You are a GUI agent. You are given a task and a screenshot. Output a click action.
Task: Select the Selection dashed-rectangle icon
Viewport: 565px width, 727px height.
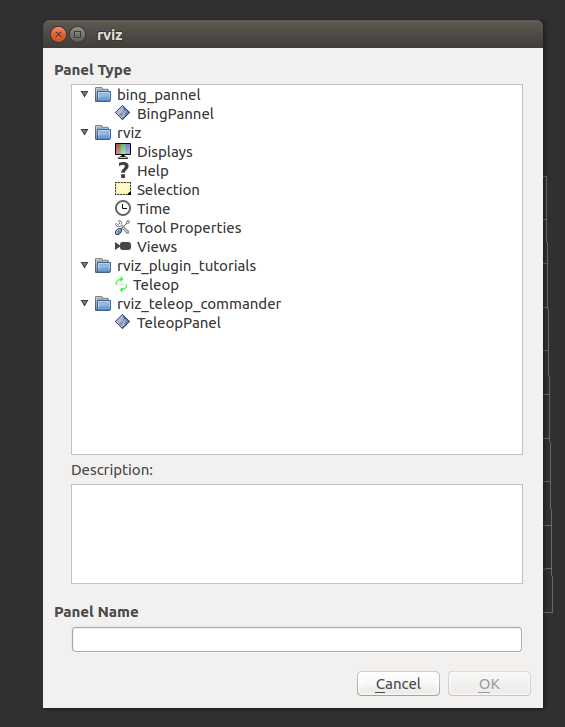click(123, 189)
